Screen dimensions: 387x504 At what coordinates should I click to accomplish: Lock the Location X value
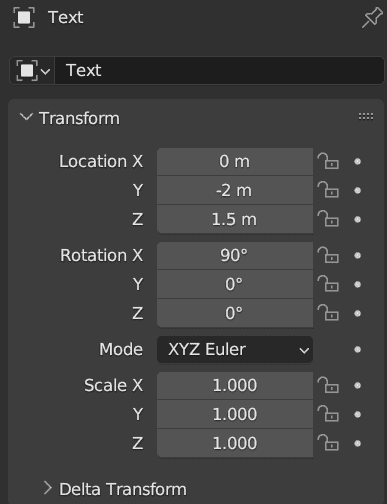point(328,161)
